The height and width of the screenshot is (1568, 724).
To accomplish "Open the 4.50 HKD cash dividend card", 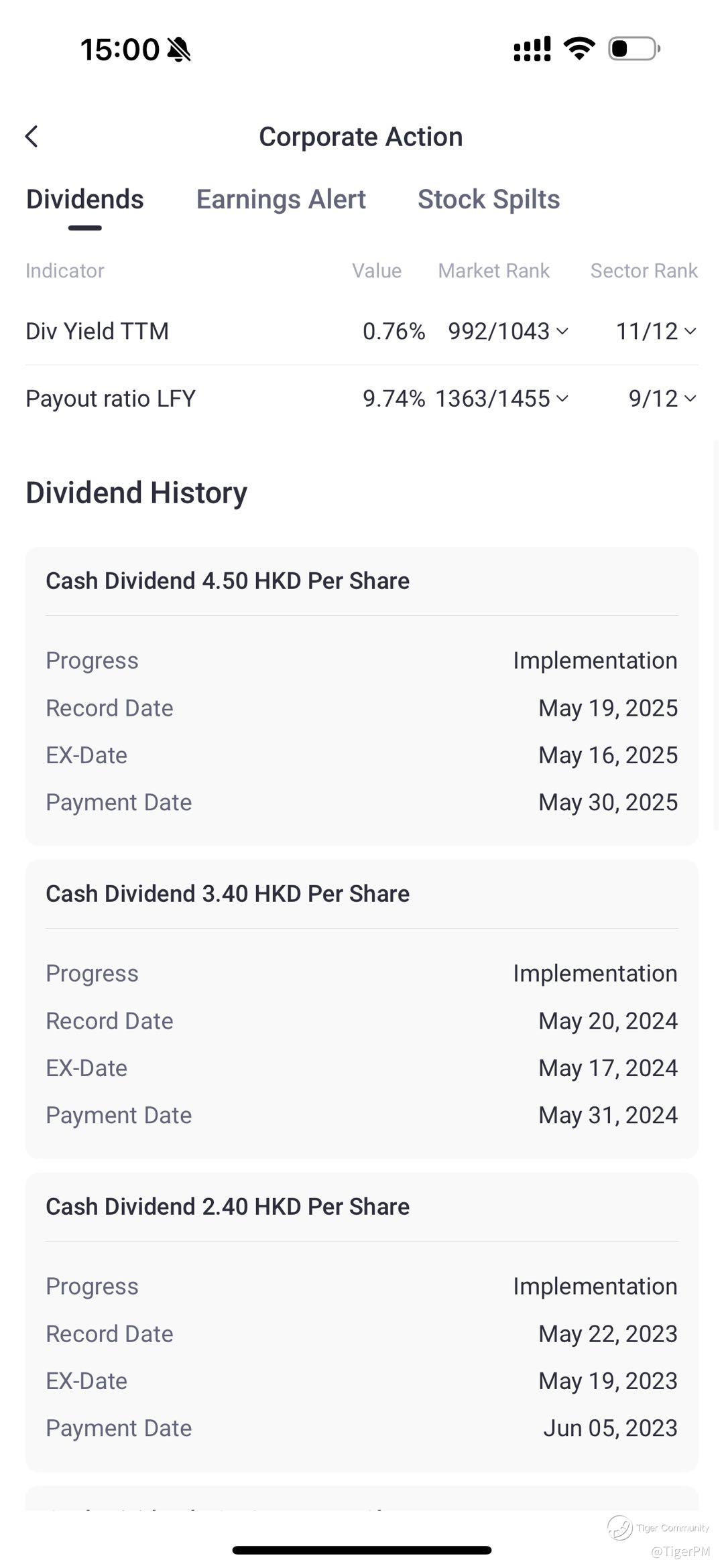I will click(362, 696).
